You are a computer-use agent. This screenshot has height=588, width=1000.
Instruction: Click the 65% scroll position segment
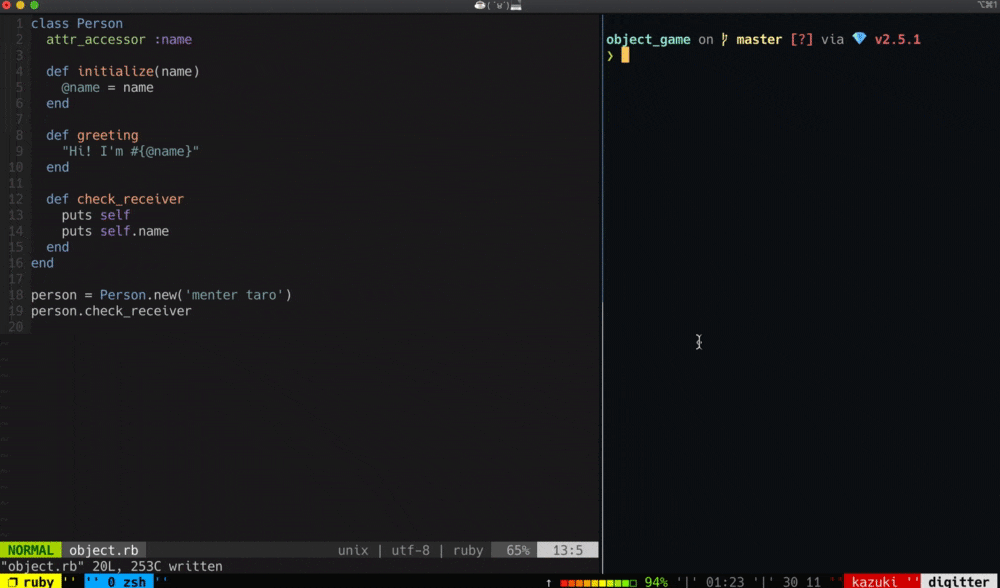(x=515, y=549)
